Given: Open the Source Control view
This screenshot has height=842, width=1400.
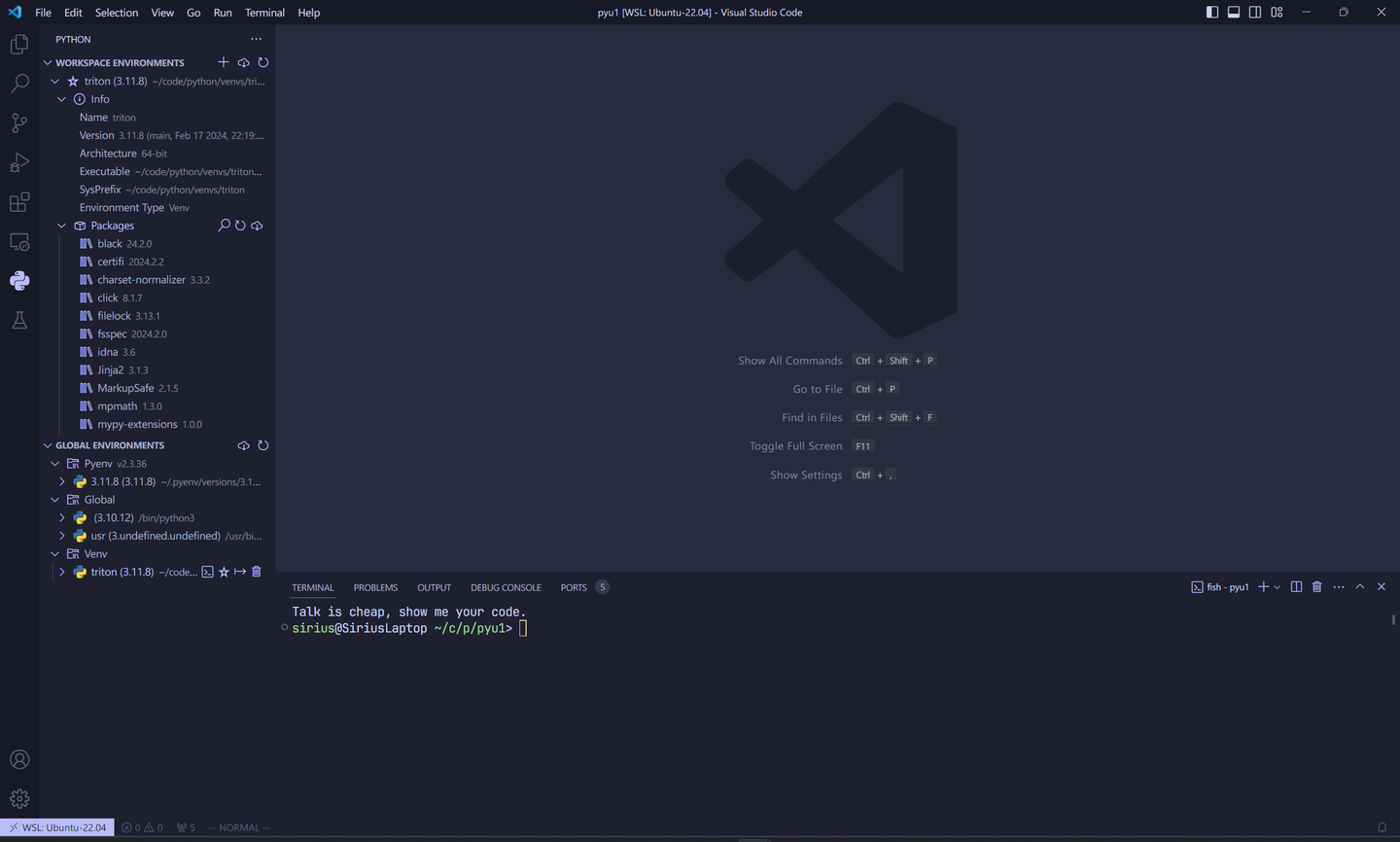Looking at the screenshot, I should (x=19, y=123).
